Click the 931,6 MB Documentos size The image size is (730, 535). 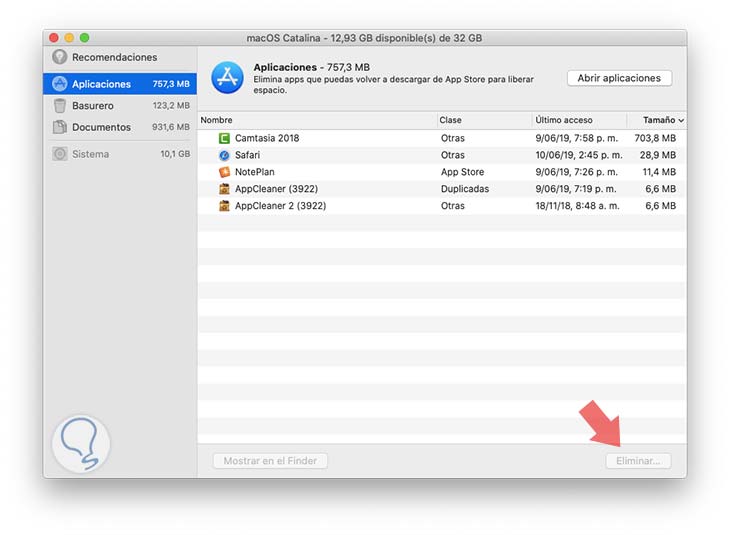coord(170,127)
